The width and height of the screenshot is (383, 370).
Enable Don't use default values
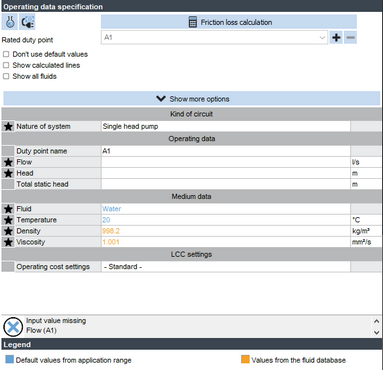coord(6,54)
